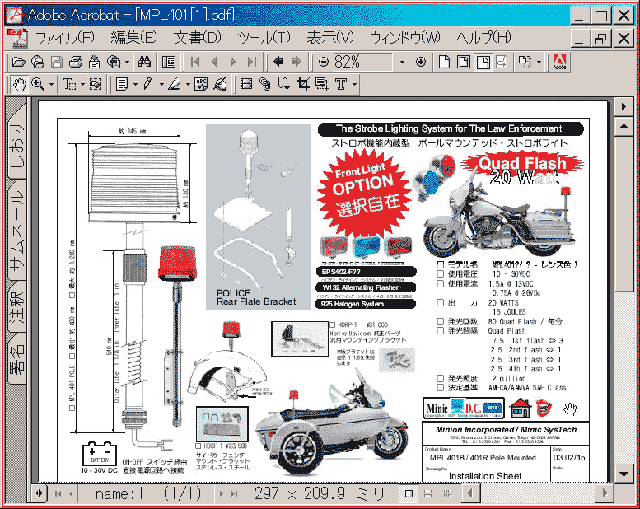
Task: Go to first page using toolbar button
Action: coord(195,62)
